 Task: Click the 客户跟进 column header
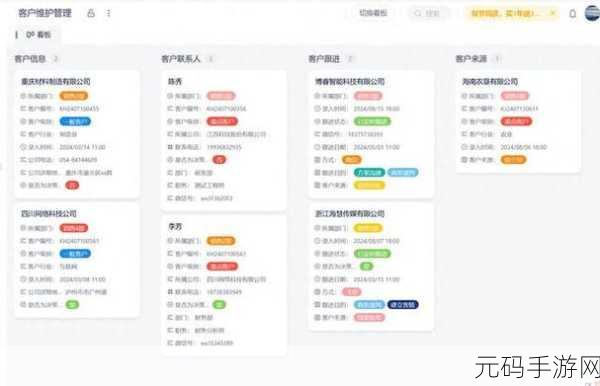(324, 59)
